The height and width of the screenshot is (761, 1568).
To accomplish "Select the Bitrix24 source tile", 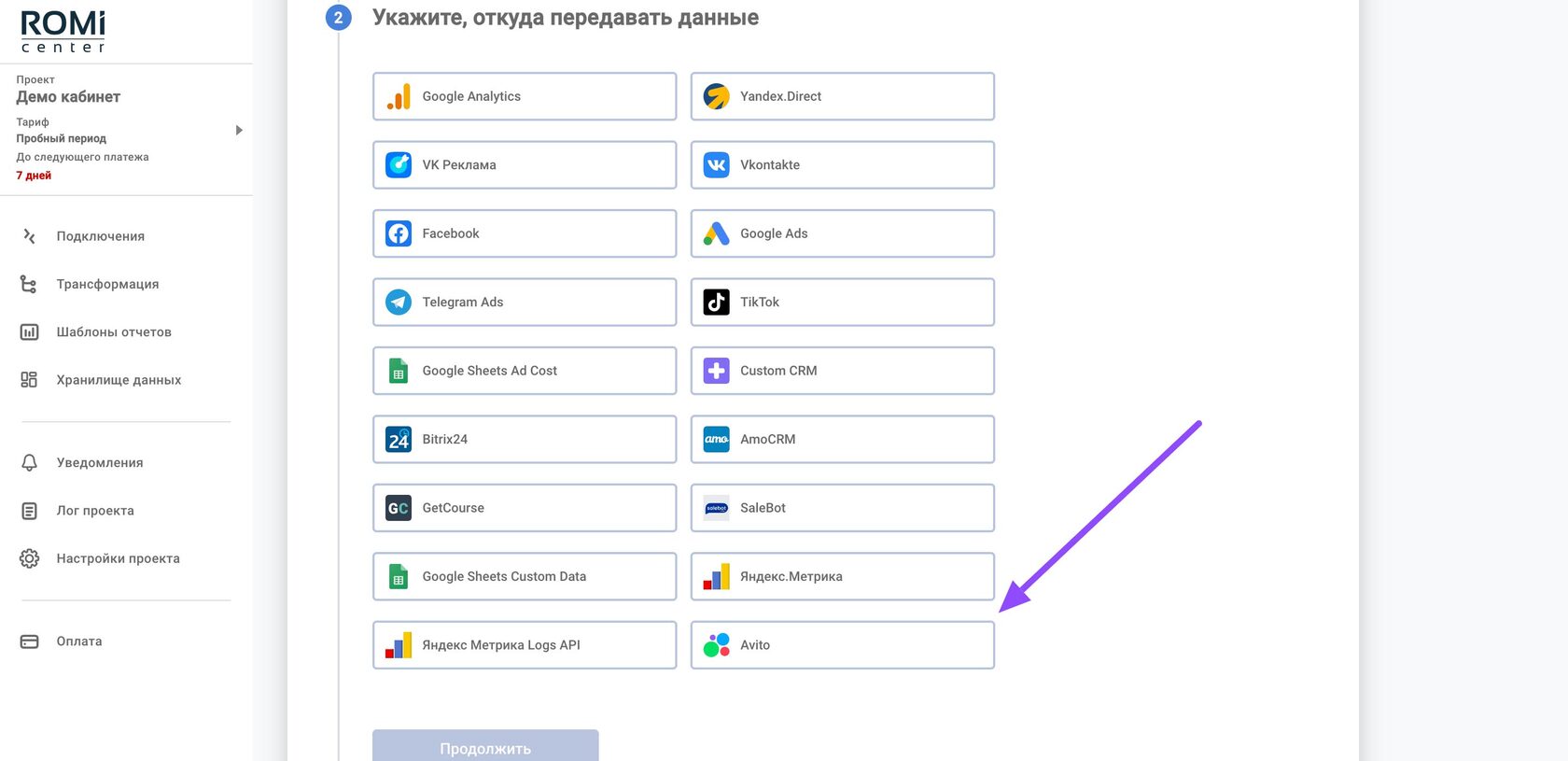I will pyautogui.click(x=525, y=439).
